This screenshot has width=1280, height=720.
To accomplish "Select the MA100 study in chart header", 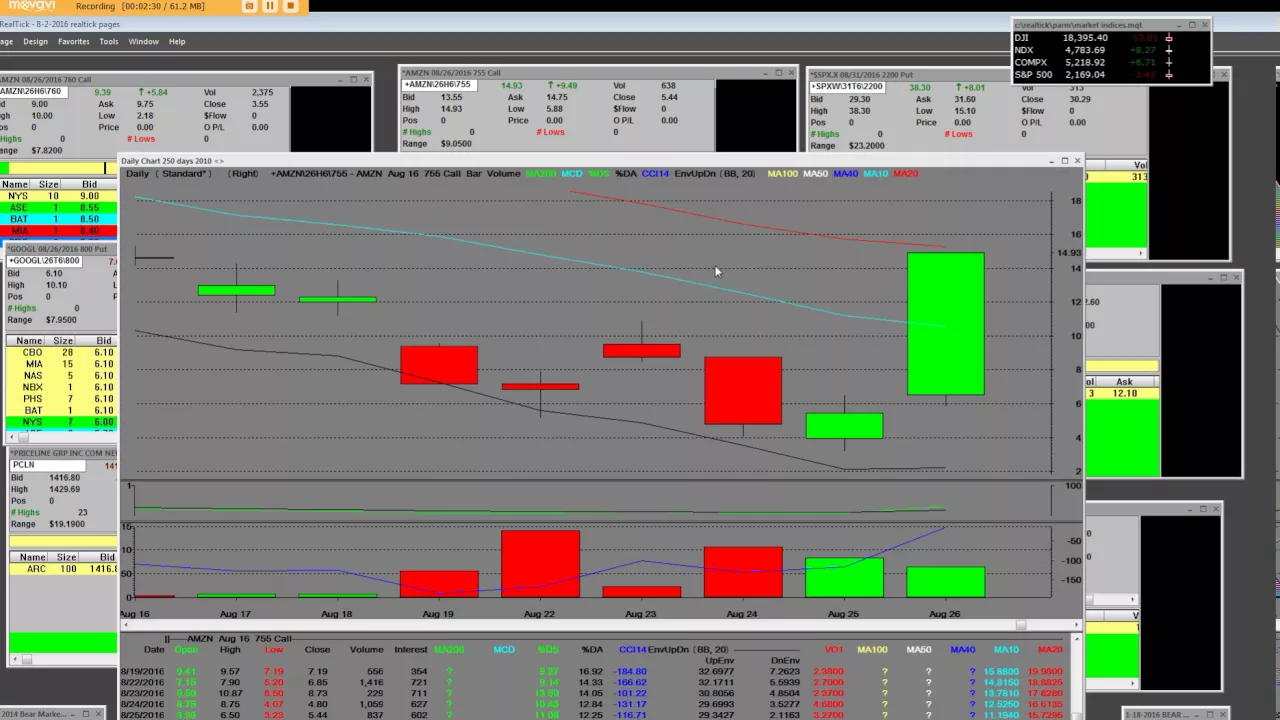I will [x=782, y=174].
